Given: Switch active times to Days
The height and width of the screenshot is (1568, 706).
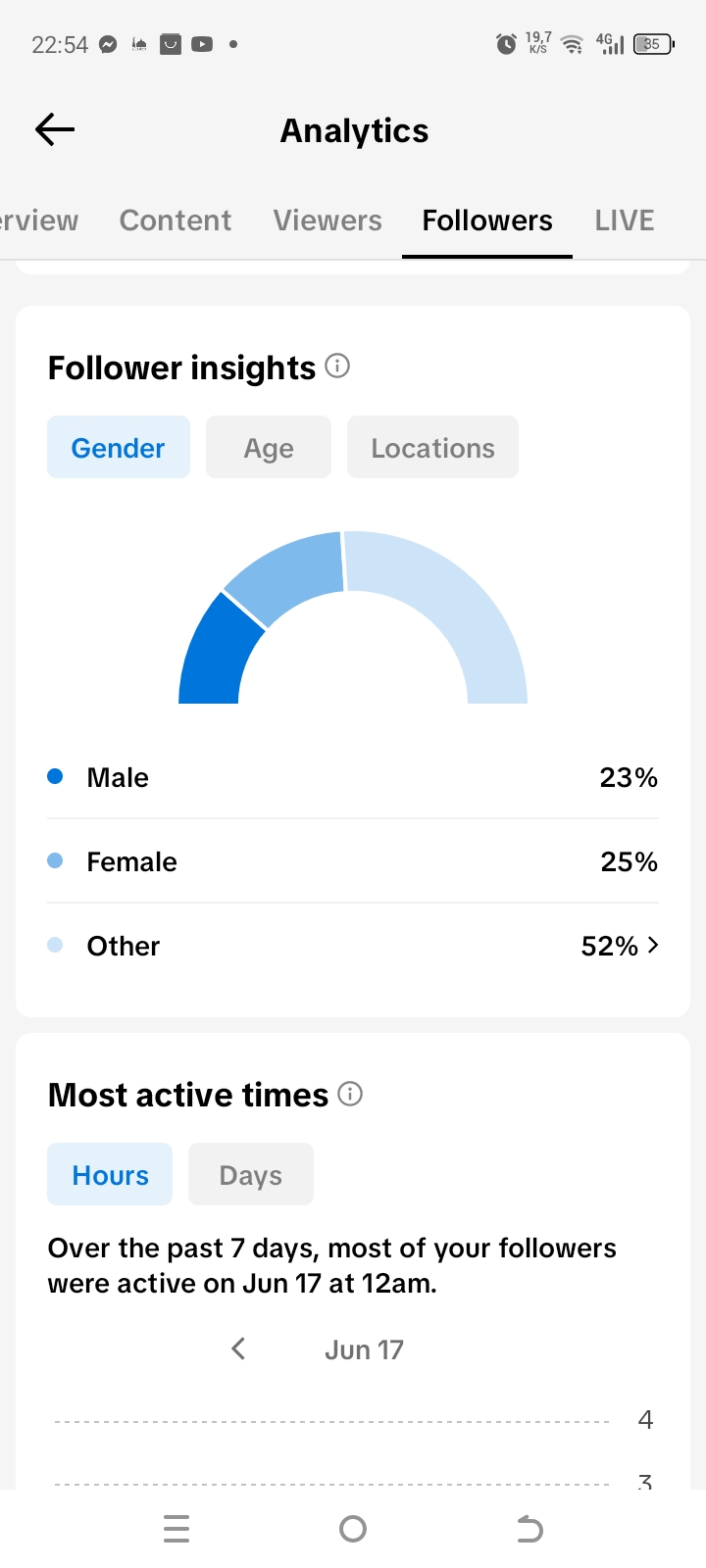Looking at the screenshot, I should (x=251, y=1174).
